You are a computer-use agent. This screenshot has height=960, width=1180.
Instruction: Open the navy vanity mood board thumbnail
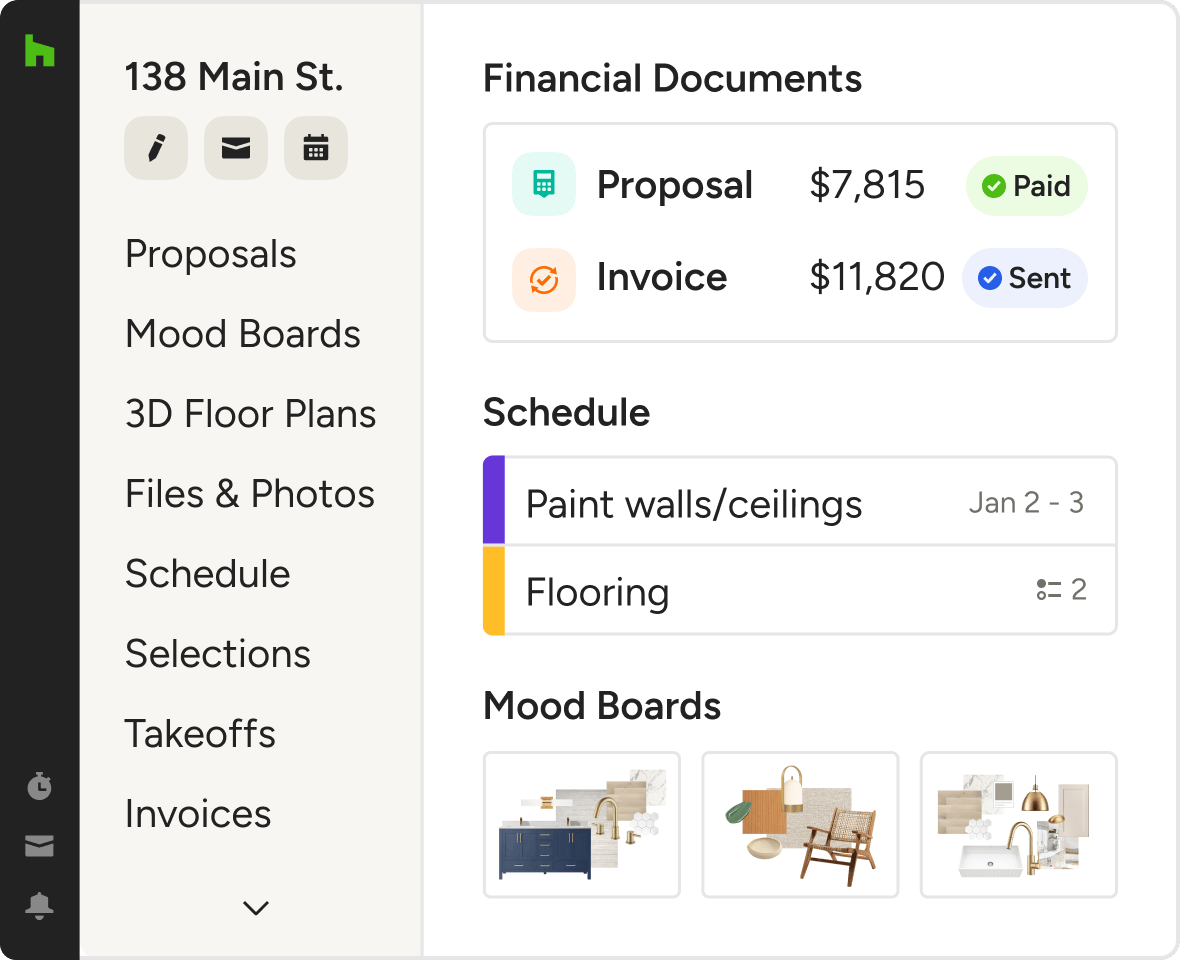point(582,825)
